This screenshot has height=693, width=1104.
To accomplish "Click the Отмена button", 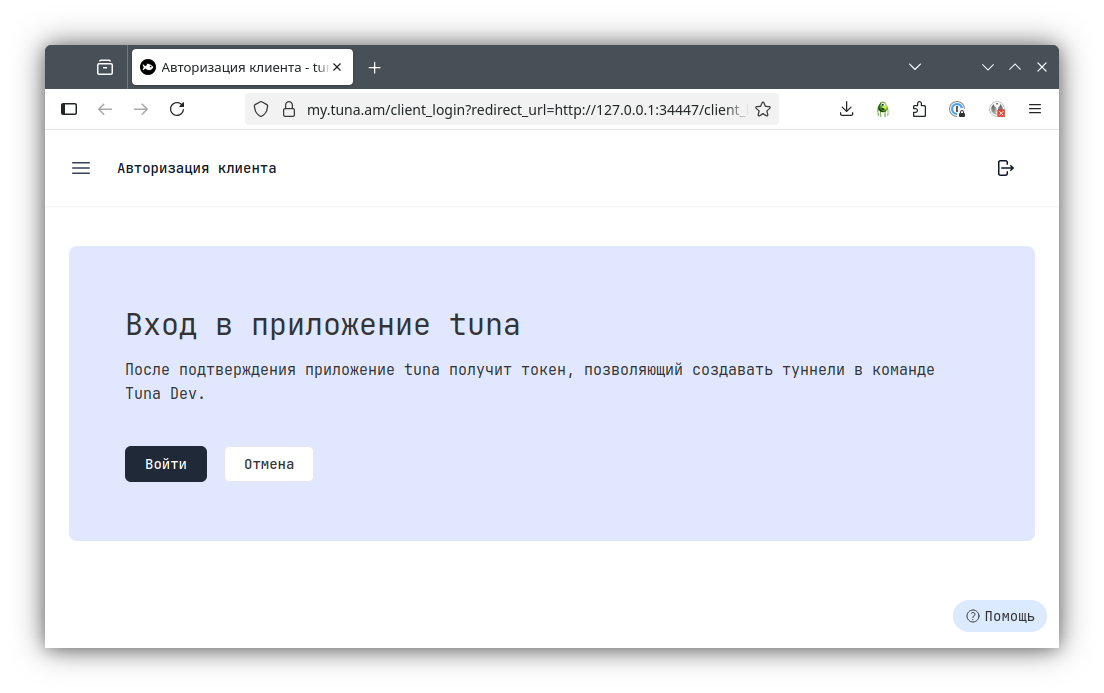I will [x=269, y=464].
